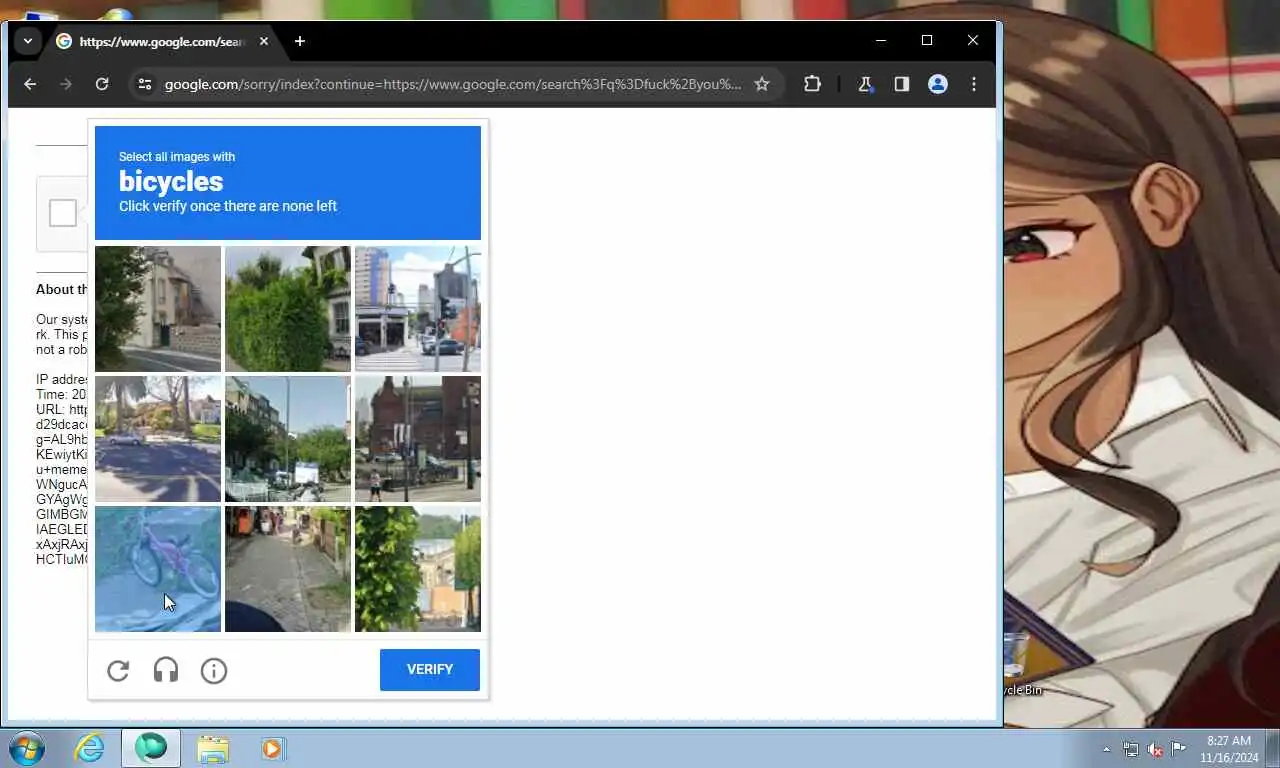This screenshot has width=1280, height=768.
Task: Click the bicycles heading text
Action: [x=171, y=181]
